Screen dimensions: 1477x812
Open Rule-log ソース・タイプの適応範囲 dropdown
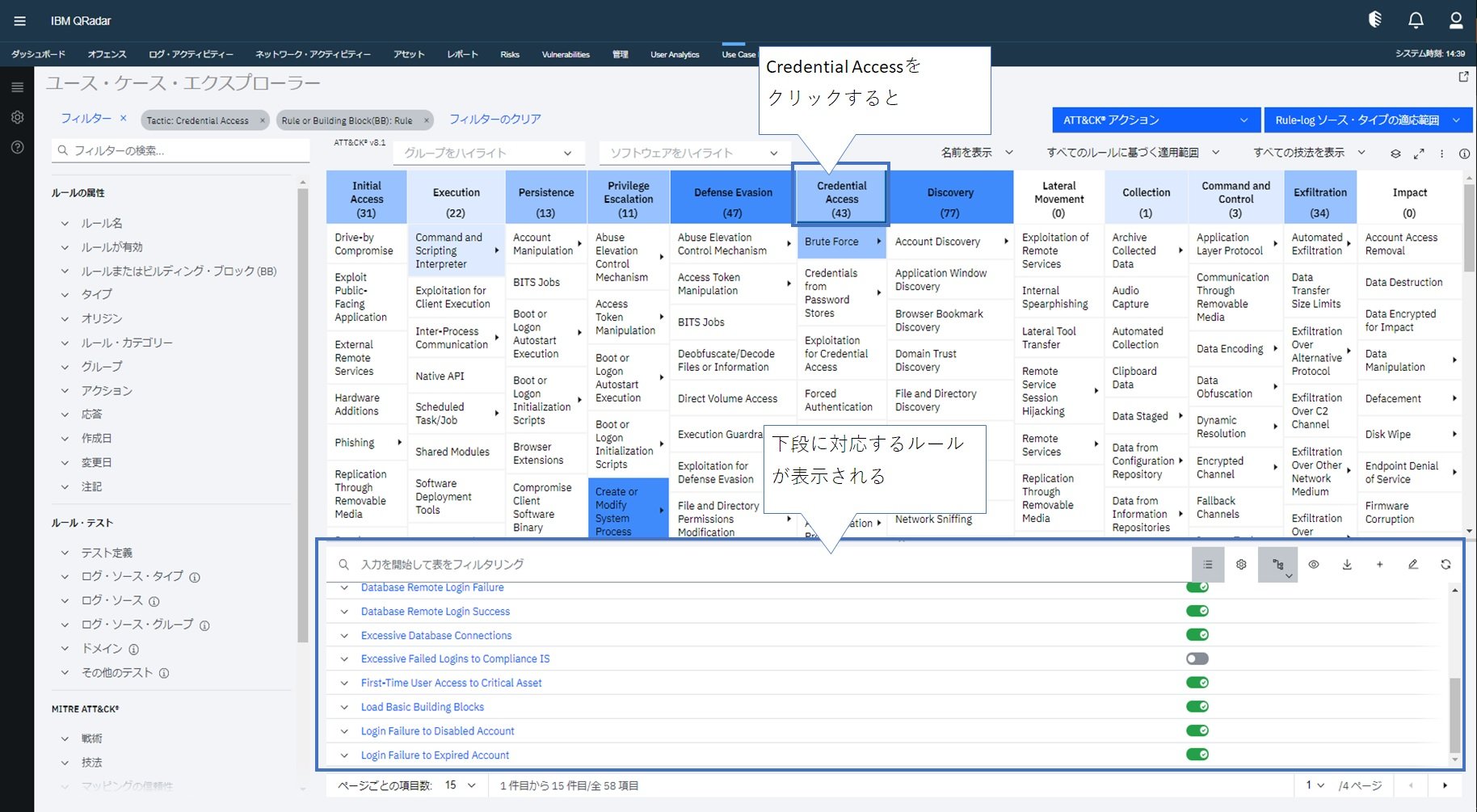(1368, 120)
